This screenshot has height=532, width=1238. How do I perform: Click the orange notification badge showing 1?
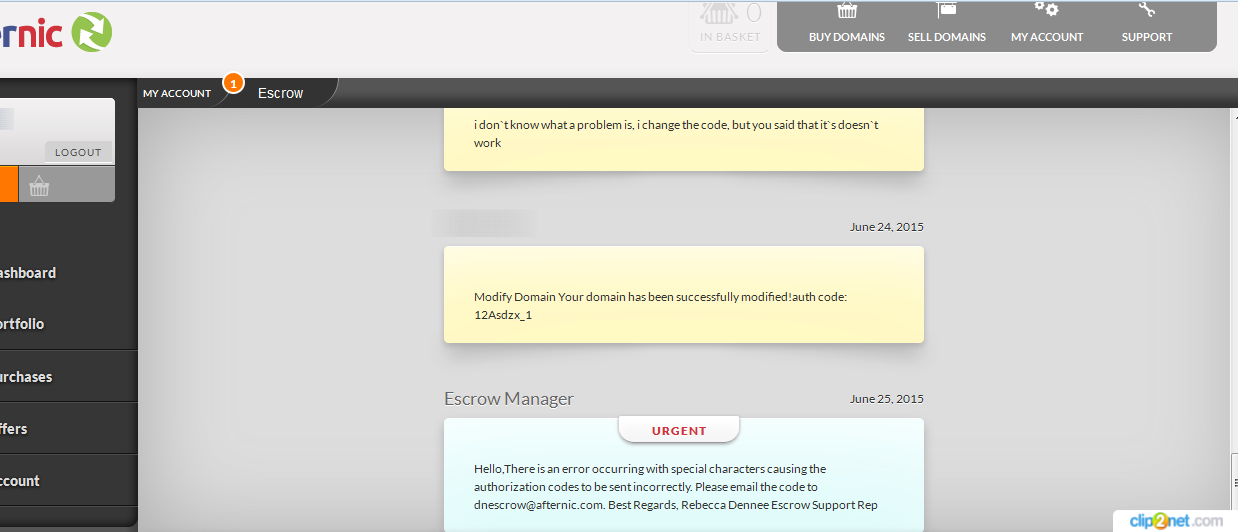pyautogui.click(x=233, y=83)
